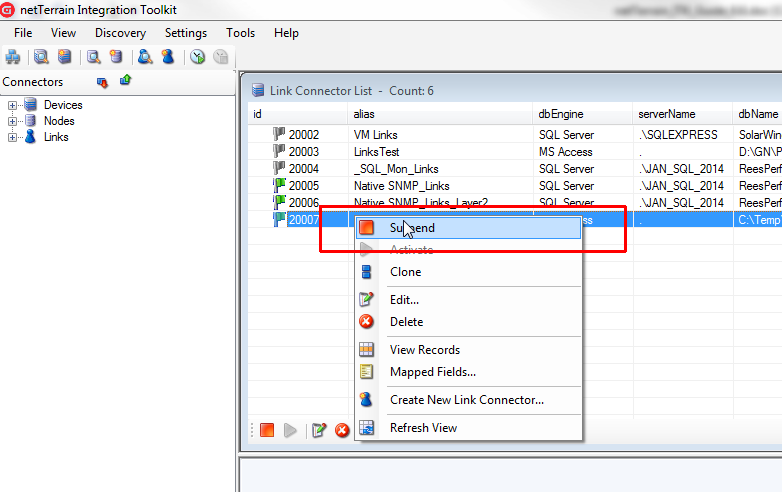The height and width of the screenshot is (492, 782).
Task: Click the network devices icon in the main toolbar
Action: 13,57
